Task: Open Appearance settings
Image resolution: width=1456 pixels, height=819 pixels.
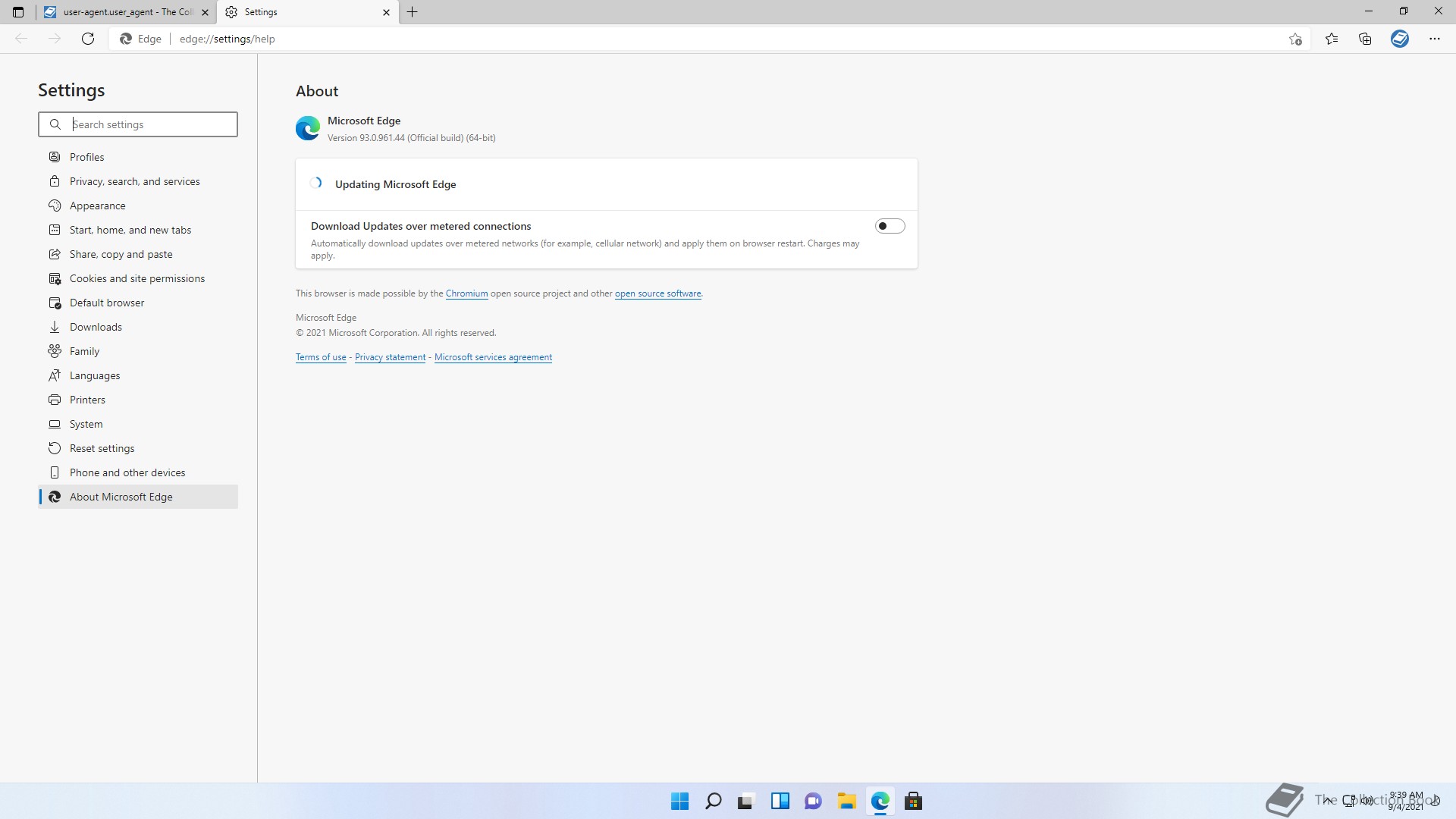Action: 138,206
